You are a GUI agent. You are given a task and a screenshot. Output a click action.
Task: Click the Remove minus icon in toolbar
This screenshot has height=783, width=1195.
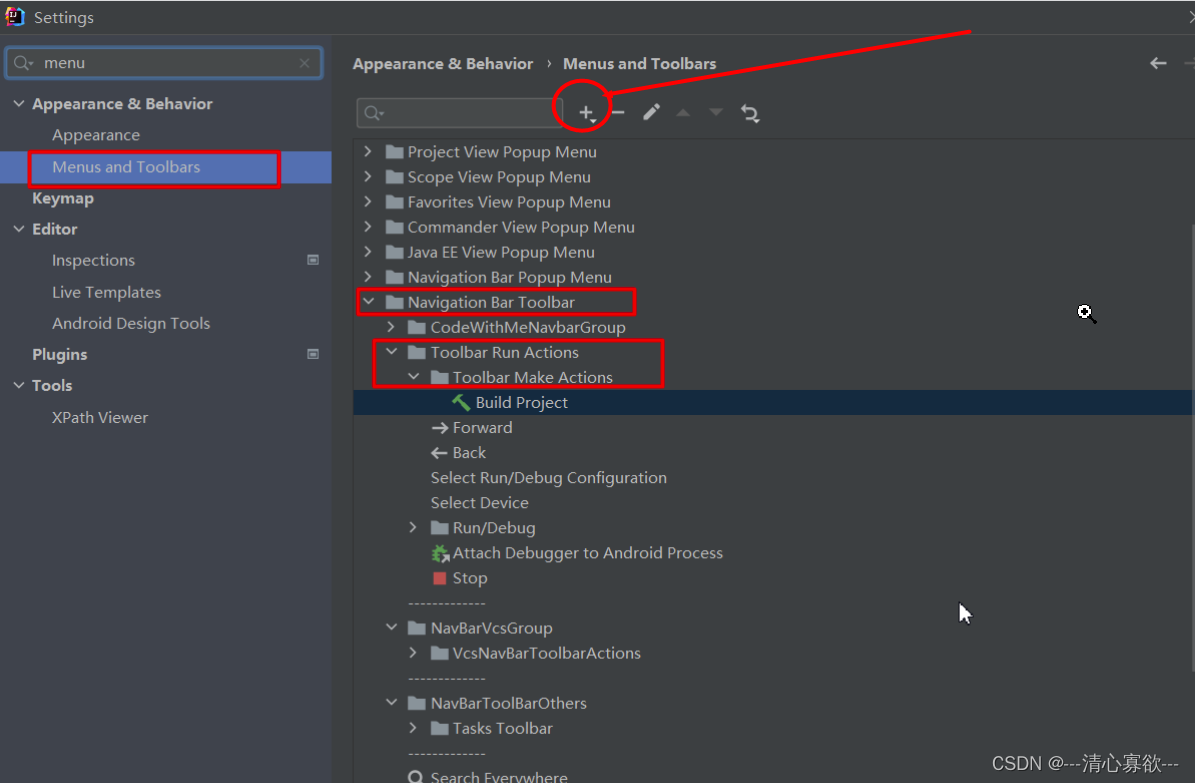point(618,113)
